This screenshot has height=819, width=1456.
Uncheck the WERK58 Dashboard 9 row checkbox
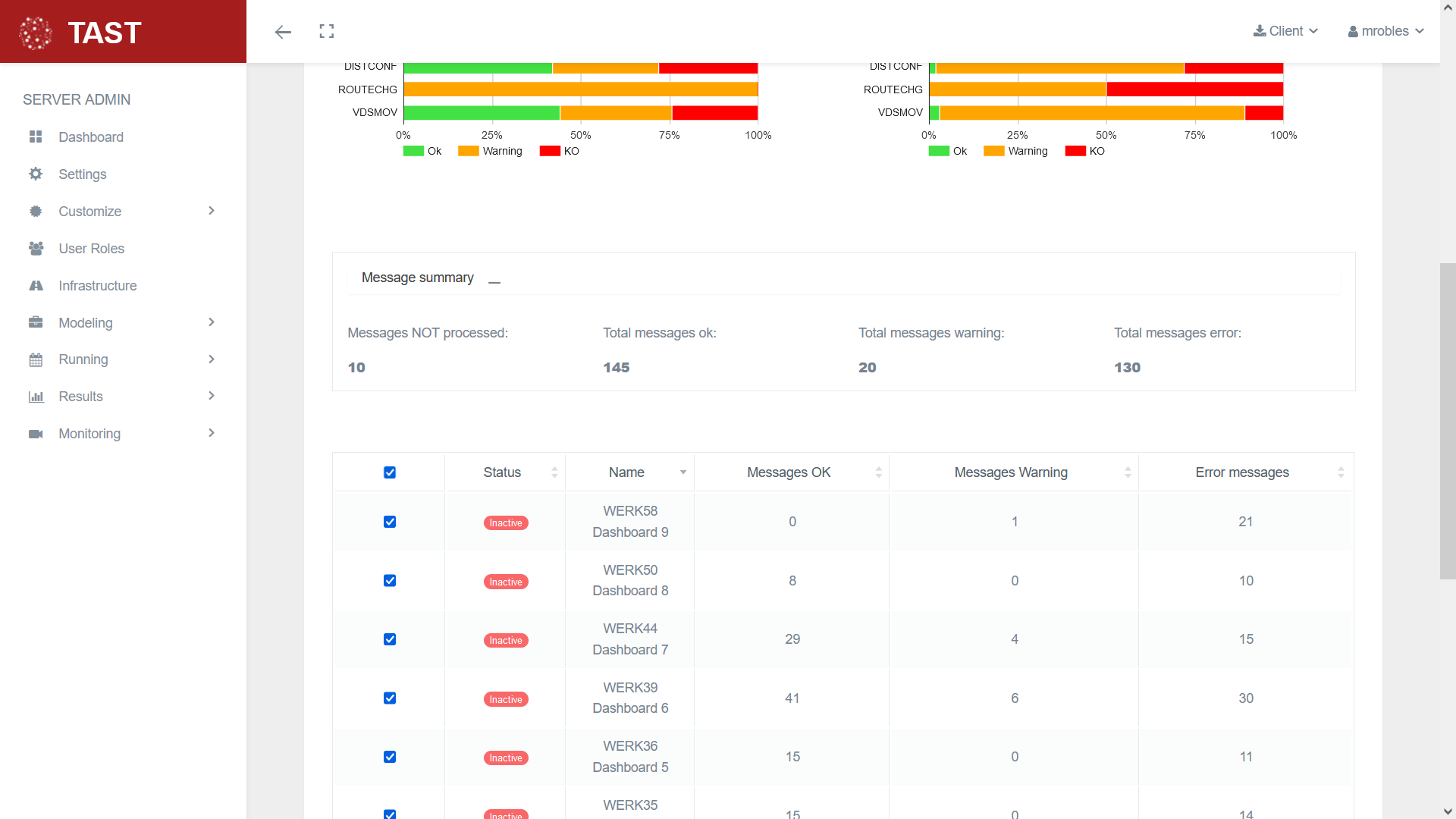[x=390, y=522]
